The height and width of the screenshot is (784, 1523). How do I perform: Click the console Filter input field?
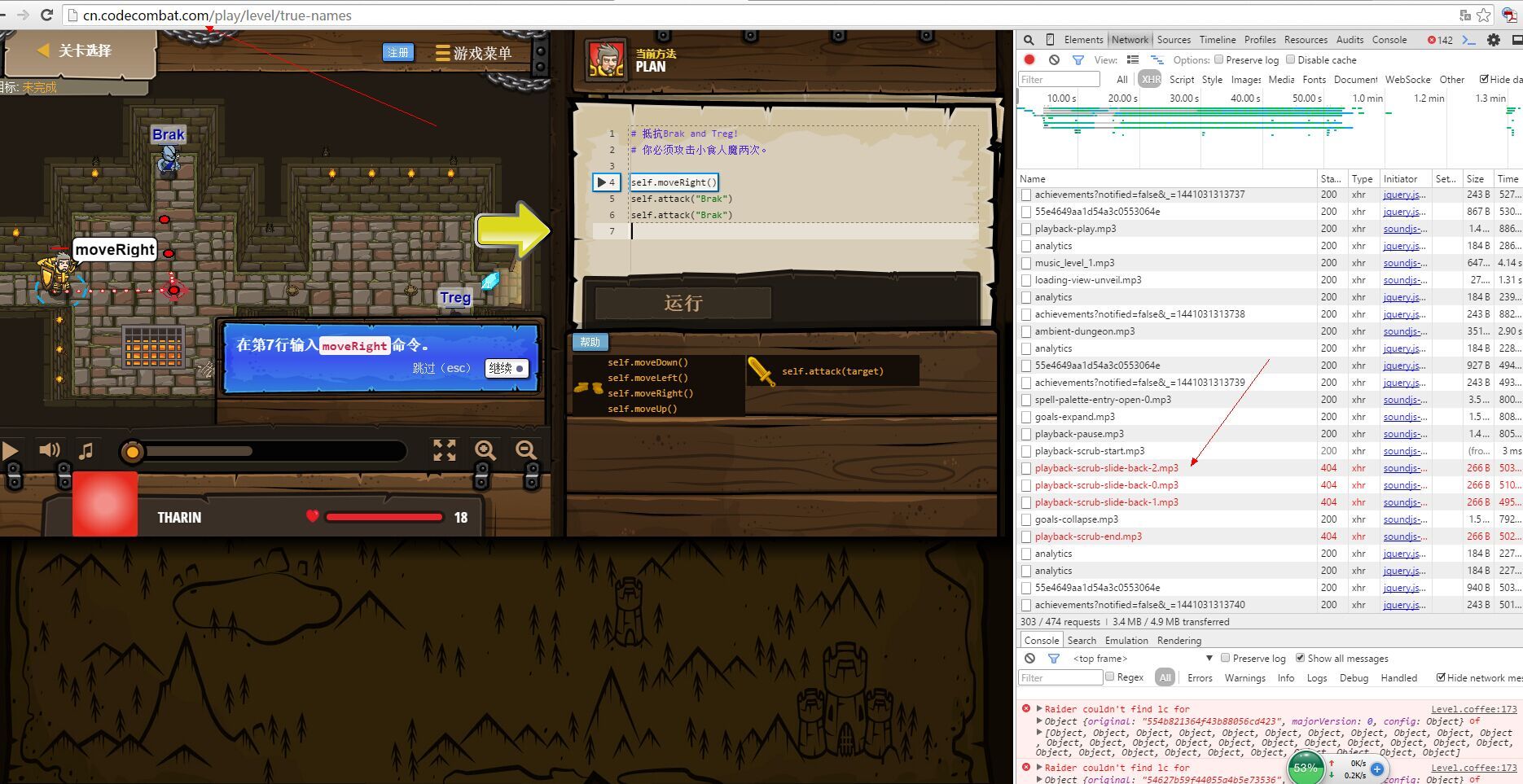click(x=1060, y=677)
